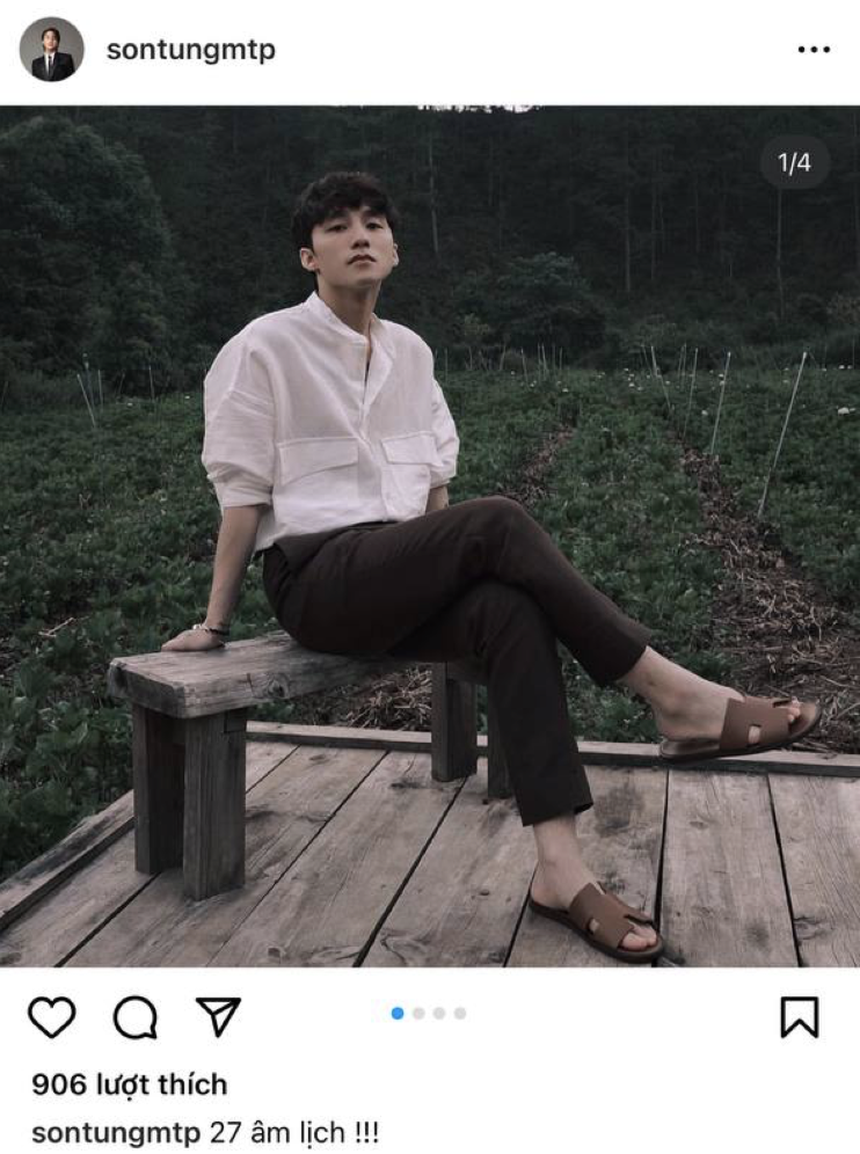Open sontungmtp username in the caption
860x1154 pixels.
pos(116,1133)
